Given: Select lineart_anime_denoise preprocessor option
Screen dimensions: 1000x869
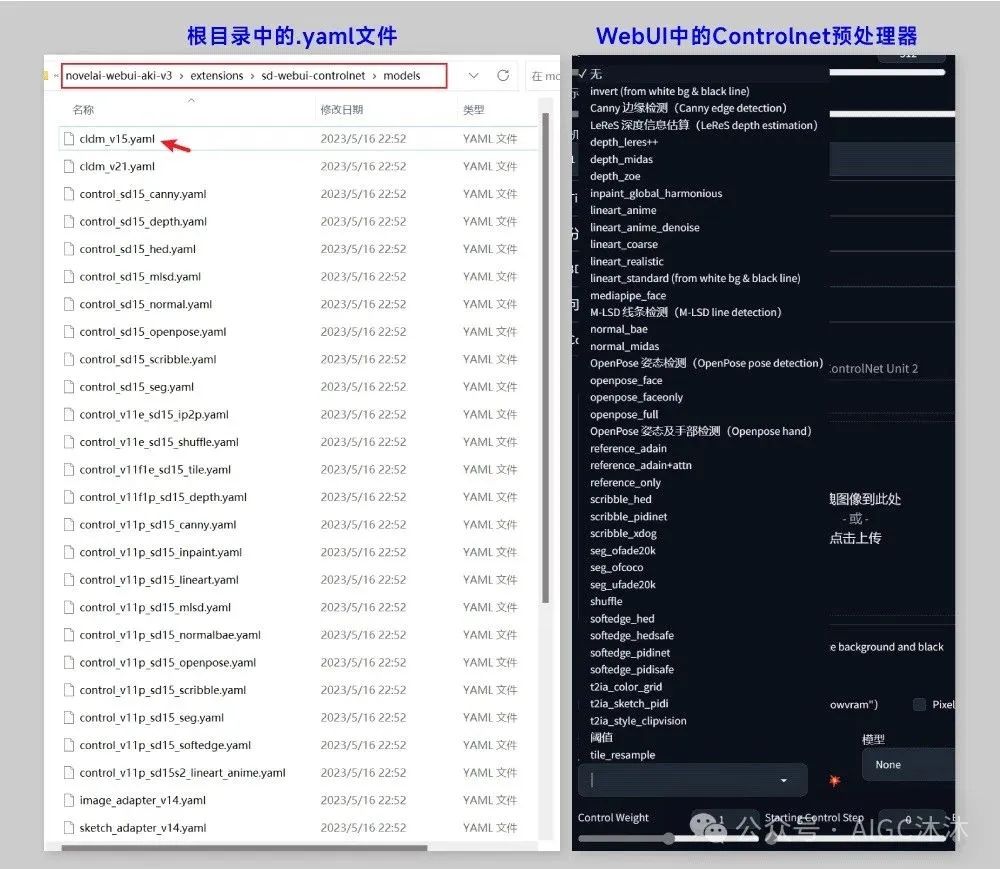Looking at the screenshot, I should pos(645,228).
